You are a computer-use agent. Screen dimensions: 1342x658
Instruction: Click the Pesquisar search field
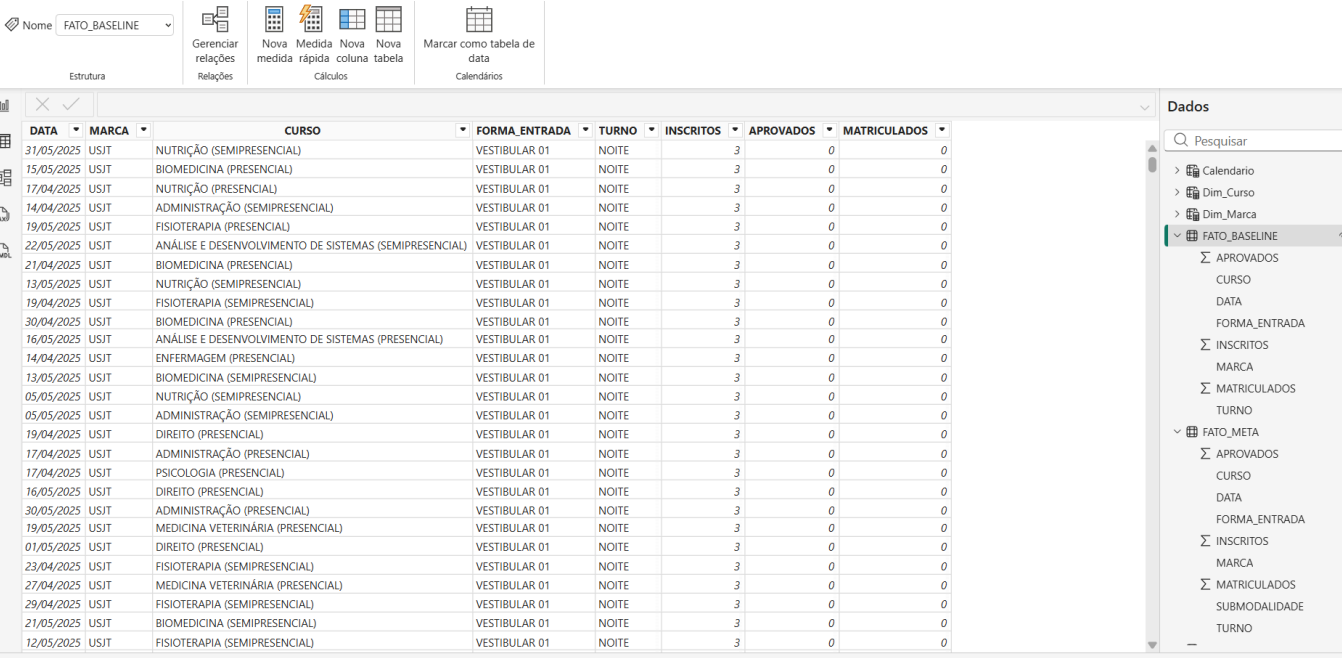[x=1254, y=141]
